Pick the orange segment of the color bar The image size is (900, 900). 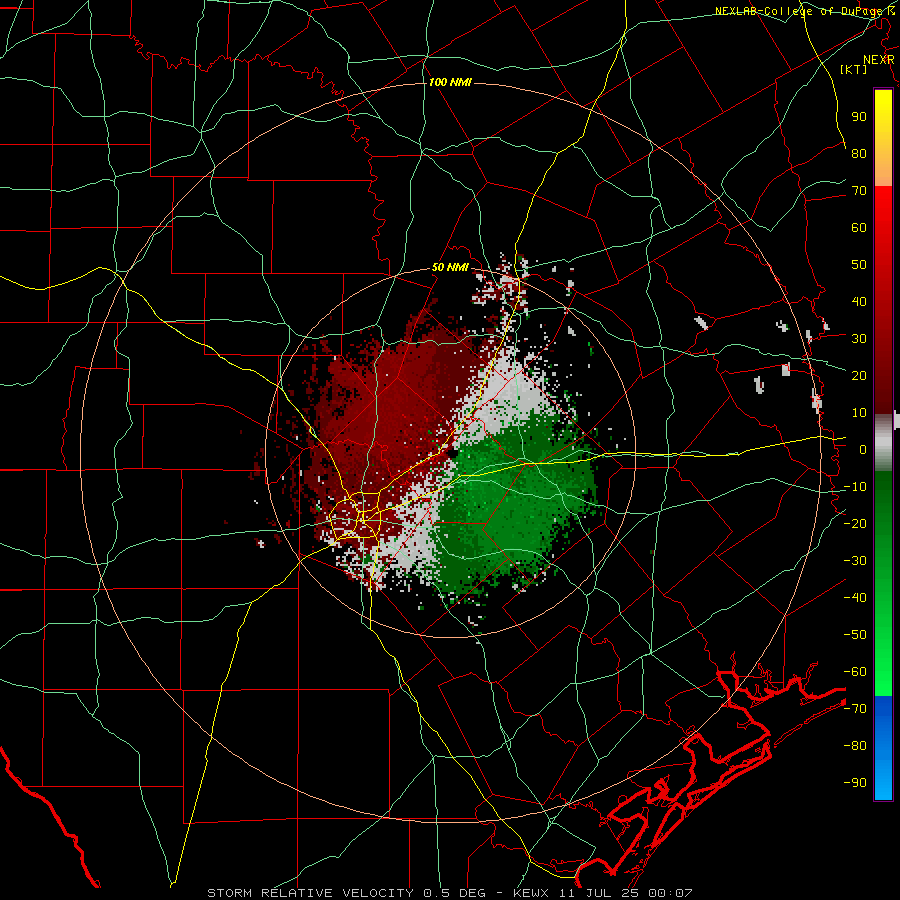(883, 169)
